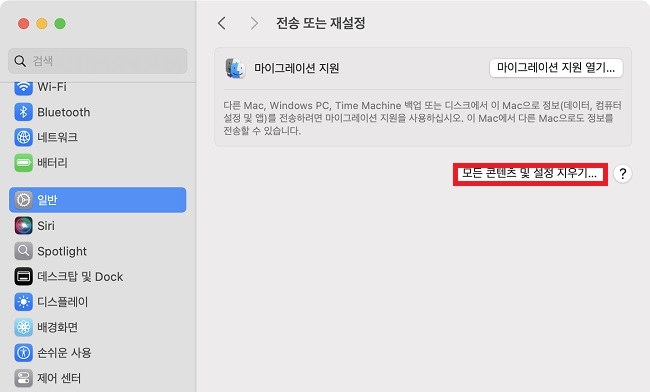Select the 배터리 label in sidebar
The image size is (650, 392).
[52, 163]
